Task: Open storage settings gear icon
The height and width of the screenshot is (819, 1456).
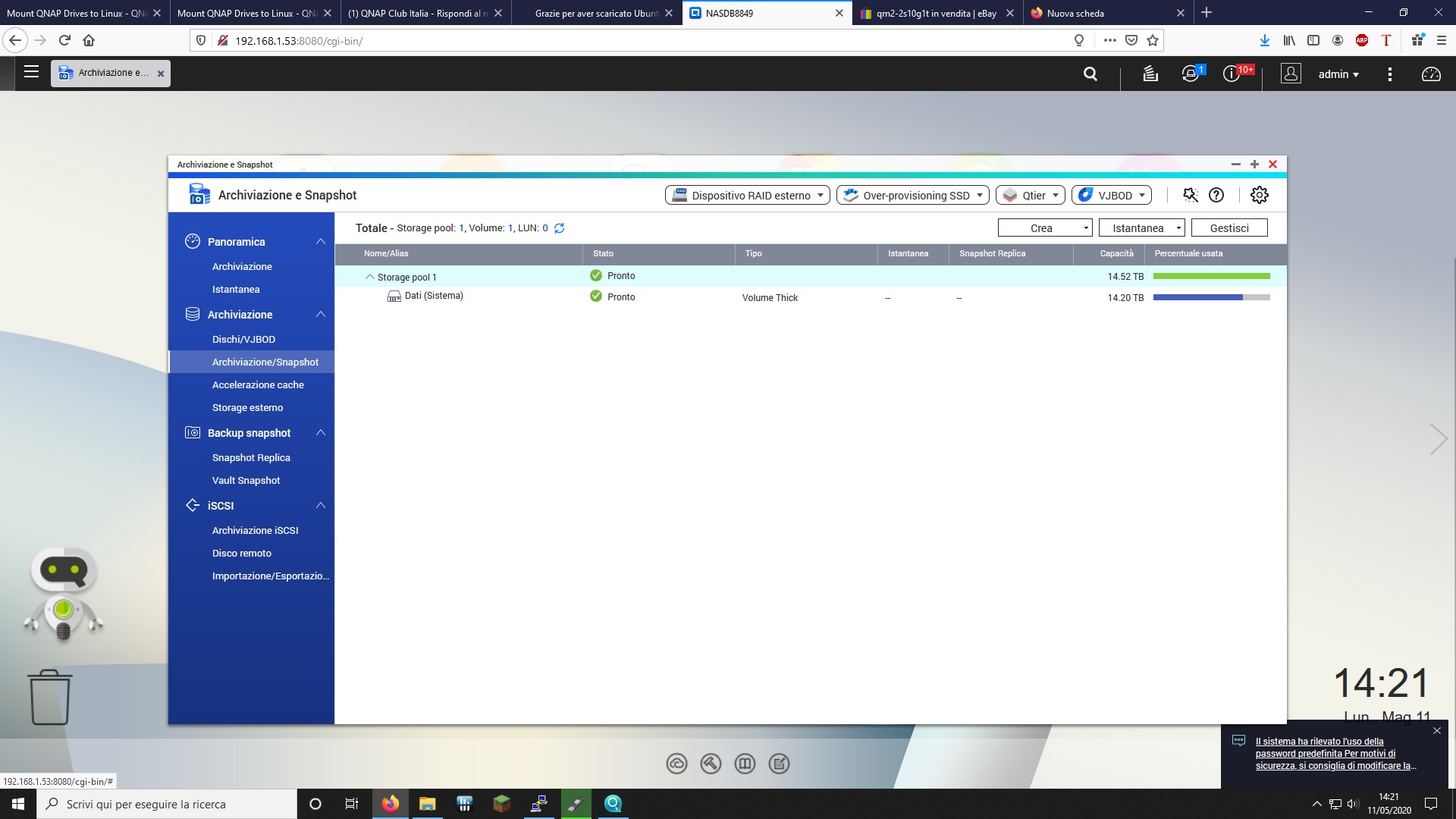Action: pos(1259,195)
